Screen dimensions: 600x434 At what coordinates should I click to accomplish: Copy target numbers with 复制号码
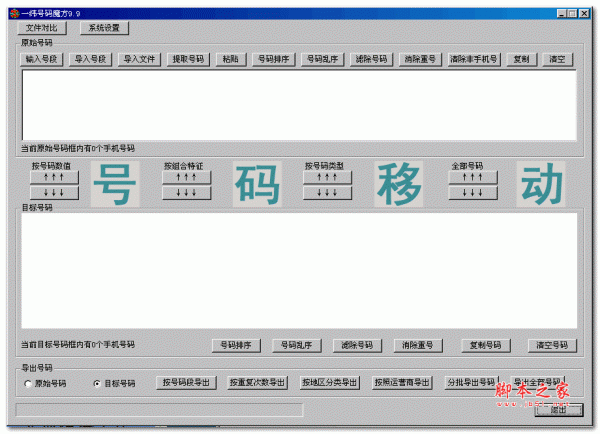coord(486,346)
